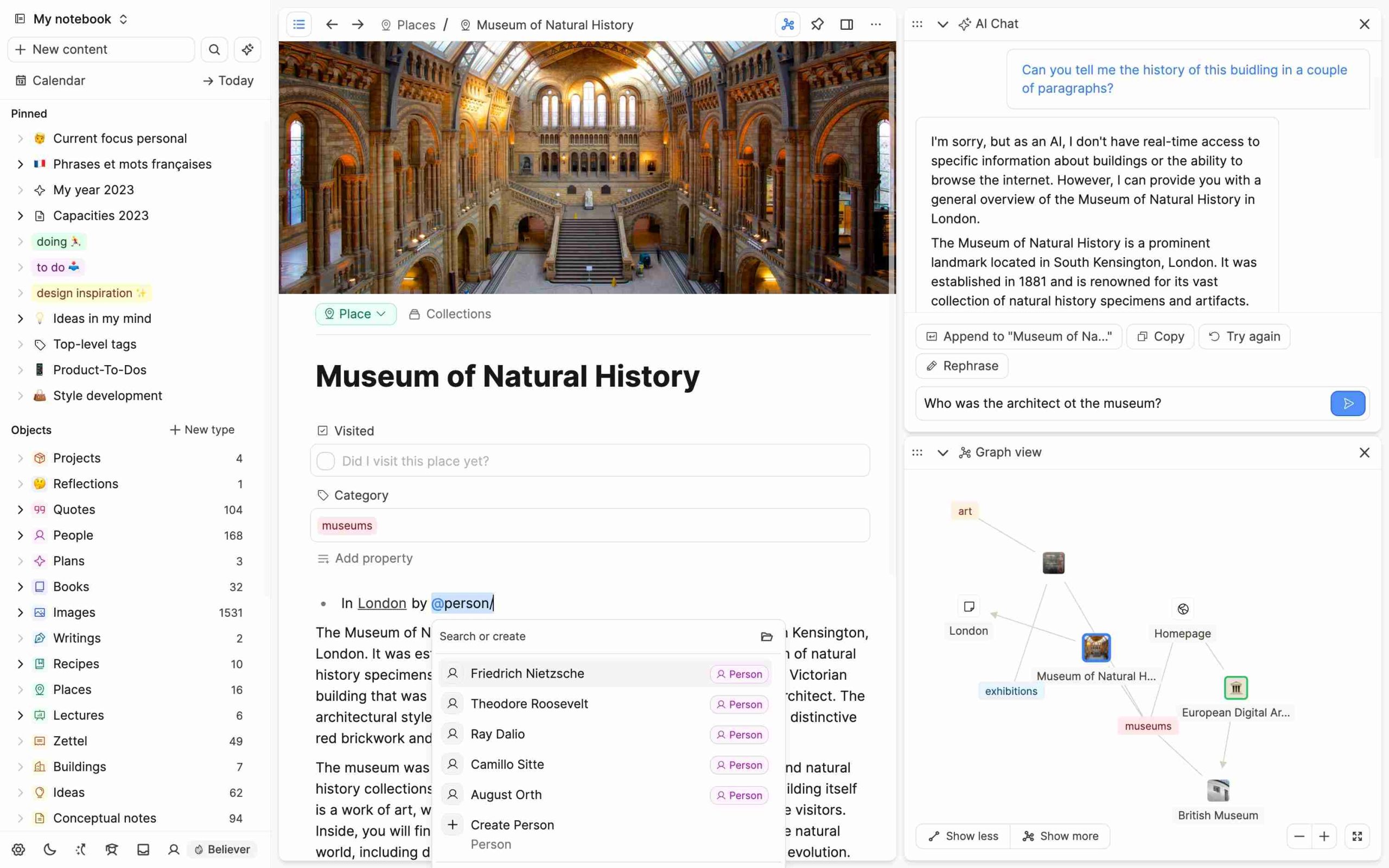Open the London link in note
The image size is (1389, 868).
[381, 603]
